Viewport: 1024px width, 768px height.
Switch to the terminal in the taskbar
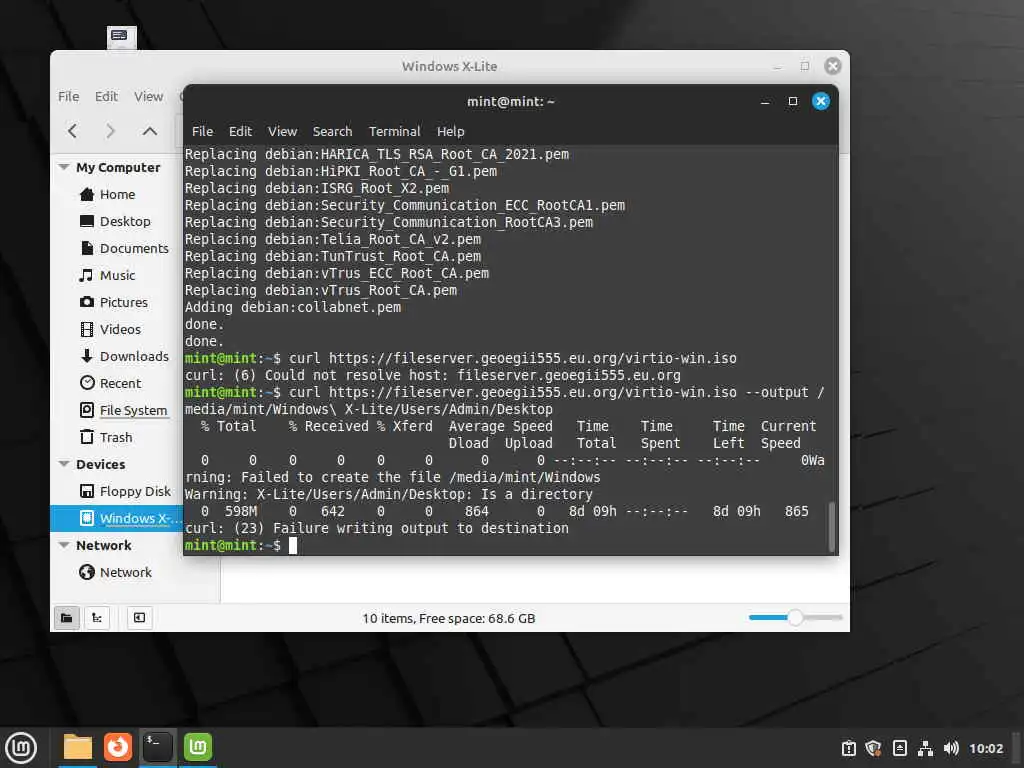pyautogui.click(x=157, y=747)
